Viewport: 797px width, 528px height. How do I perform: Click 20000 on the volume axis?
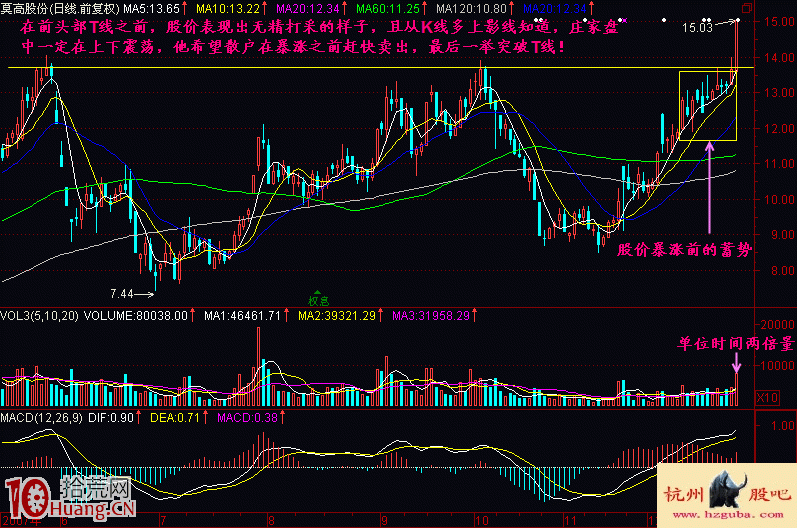[x=777, y=324]
